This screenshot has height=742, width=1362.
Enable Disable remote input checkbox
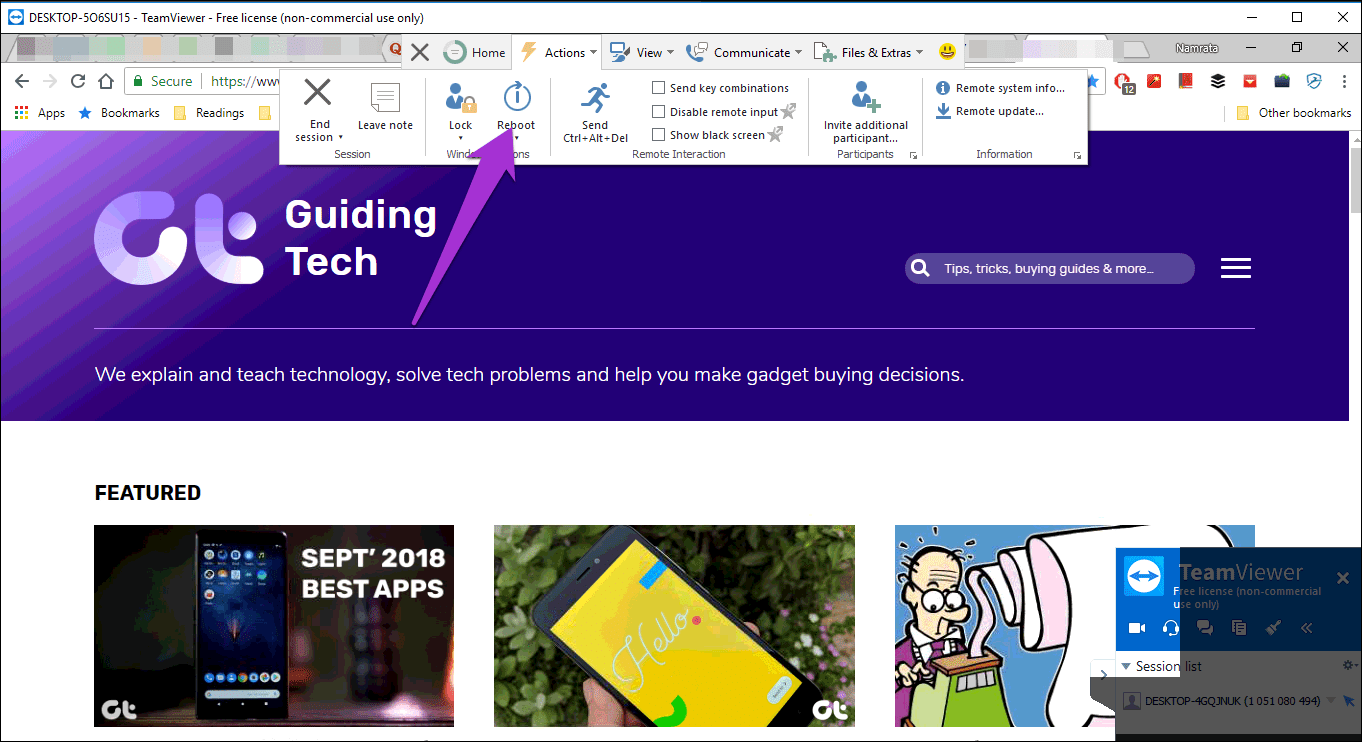(658, 112)
